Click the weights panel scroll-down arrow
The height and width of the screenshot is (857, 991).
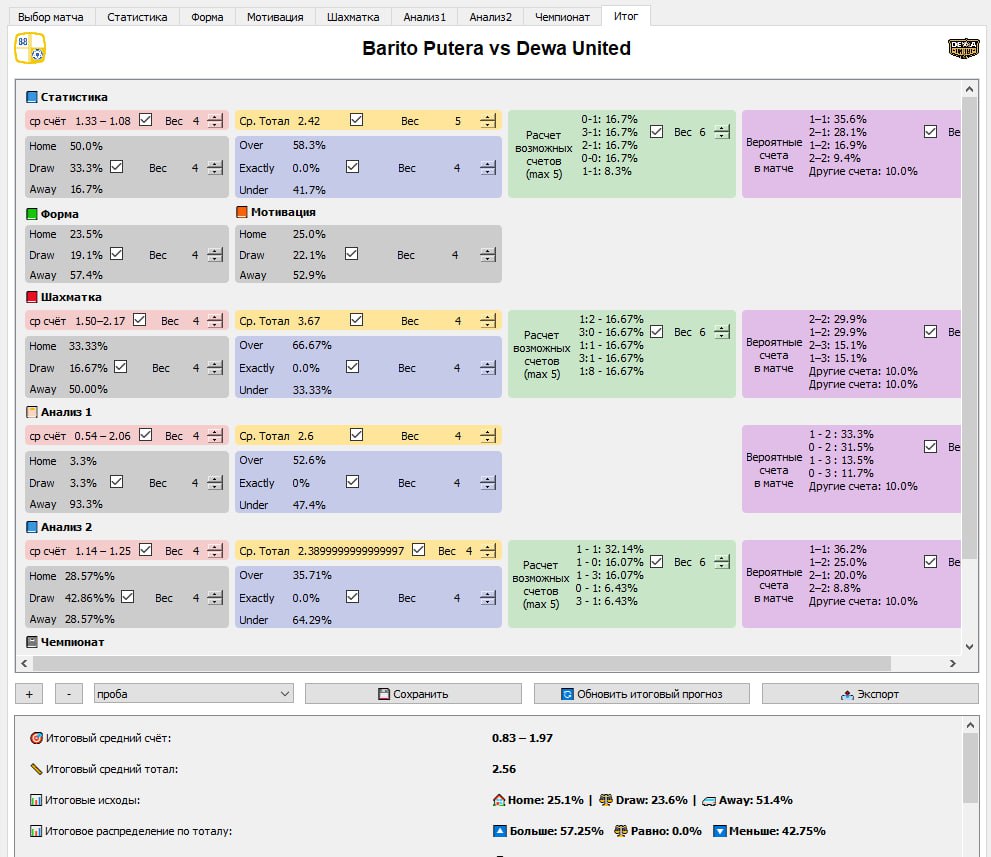pyautogui.click(x=970, y=647)
